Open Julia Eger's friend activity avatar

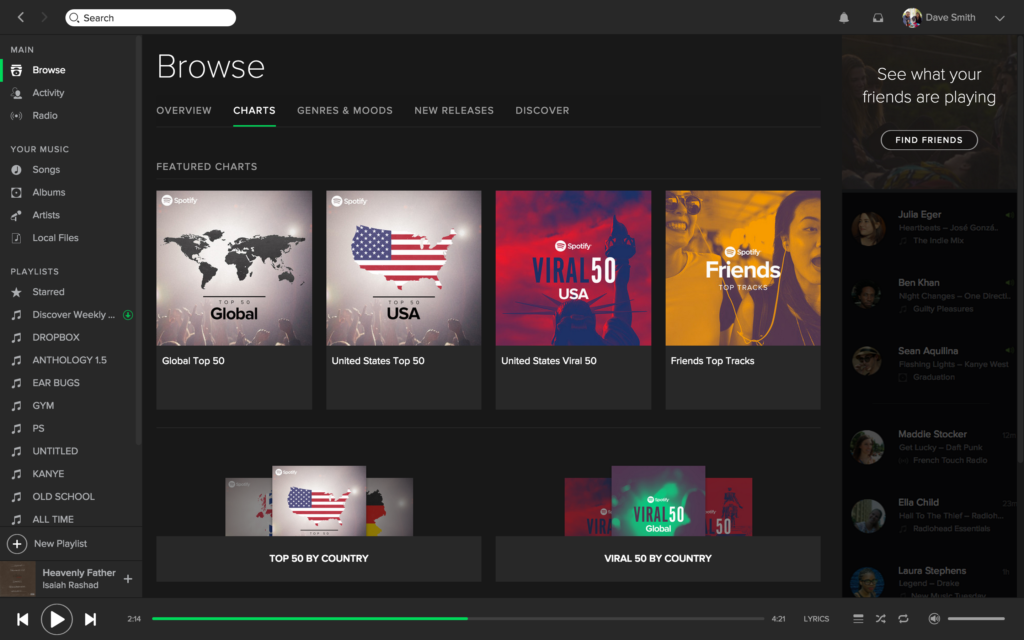tap(869, 228)
